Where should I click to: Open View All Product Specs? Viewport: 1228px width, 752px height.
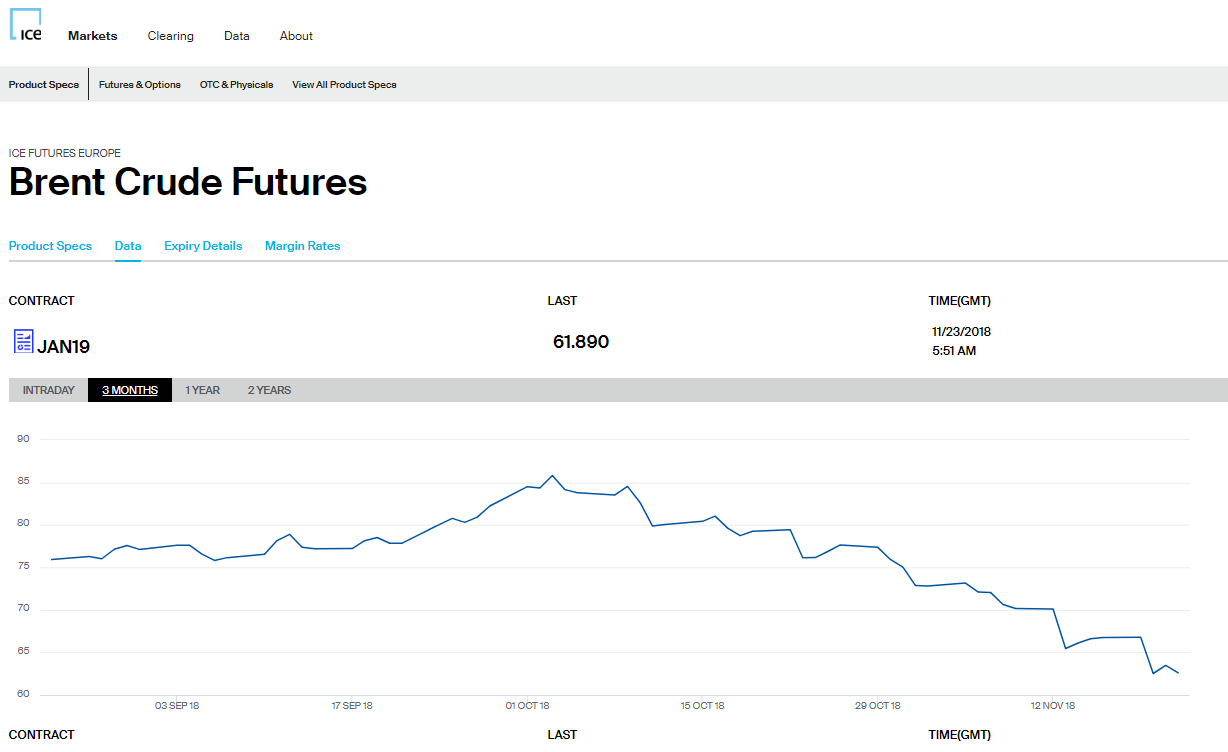pyautogui.click(x=344, y=85)
